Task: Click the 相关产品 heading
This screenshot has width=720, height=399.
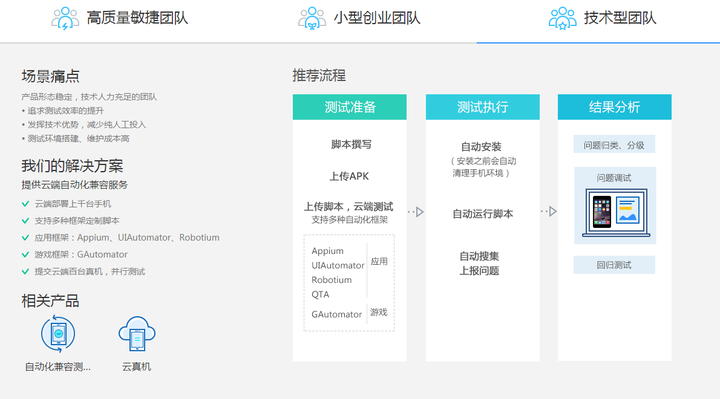Action: 51,301
